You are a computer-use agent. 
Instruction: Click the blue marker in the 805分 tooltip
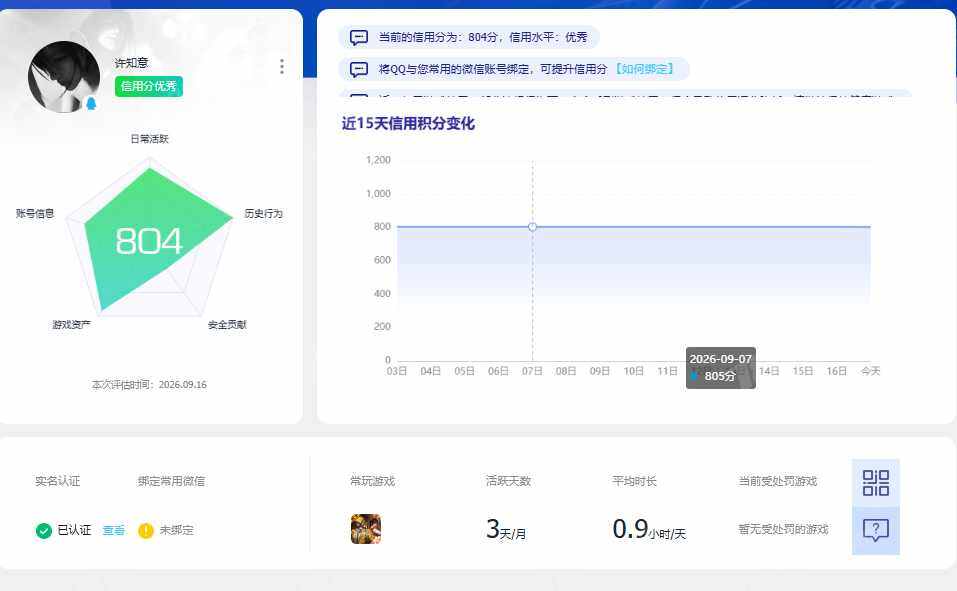click(x=695, y=376)
